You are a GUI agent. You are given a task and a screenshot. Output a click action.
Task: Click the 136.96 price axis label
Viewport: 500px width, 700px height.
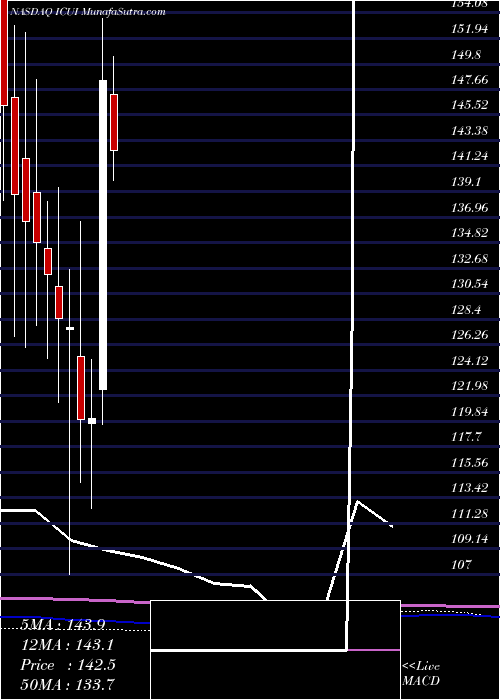click(469, 208)
